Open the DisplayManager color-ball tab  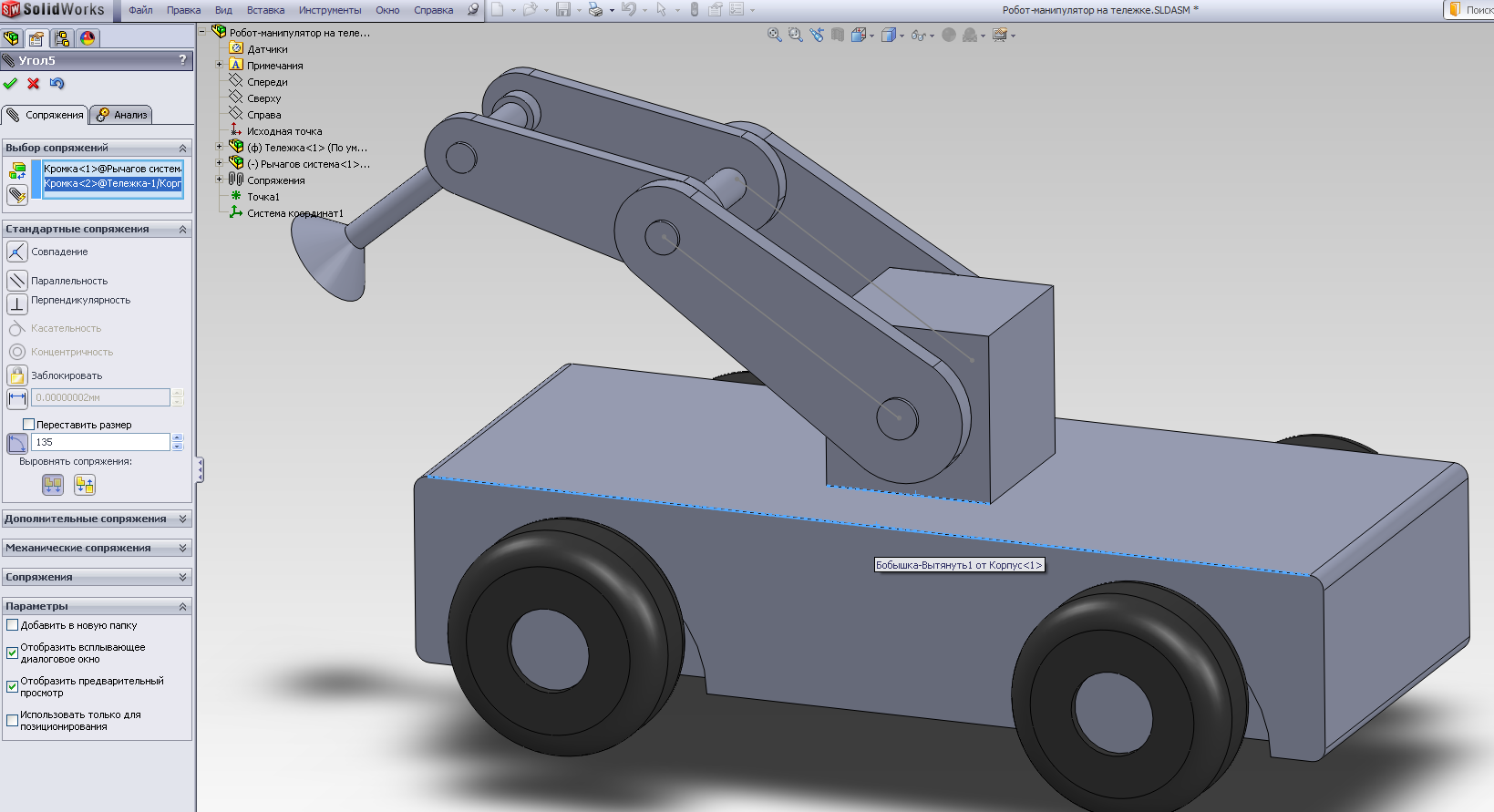click(88, 38)
